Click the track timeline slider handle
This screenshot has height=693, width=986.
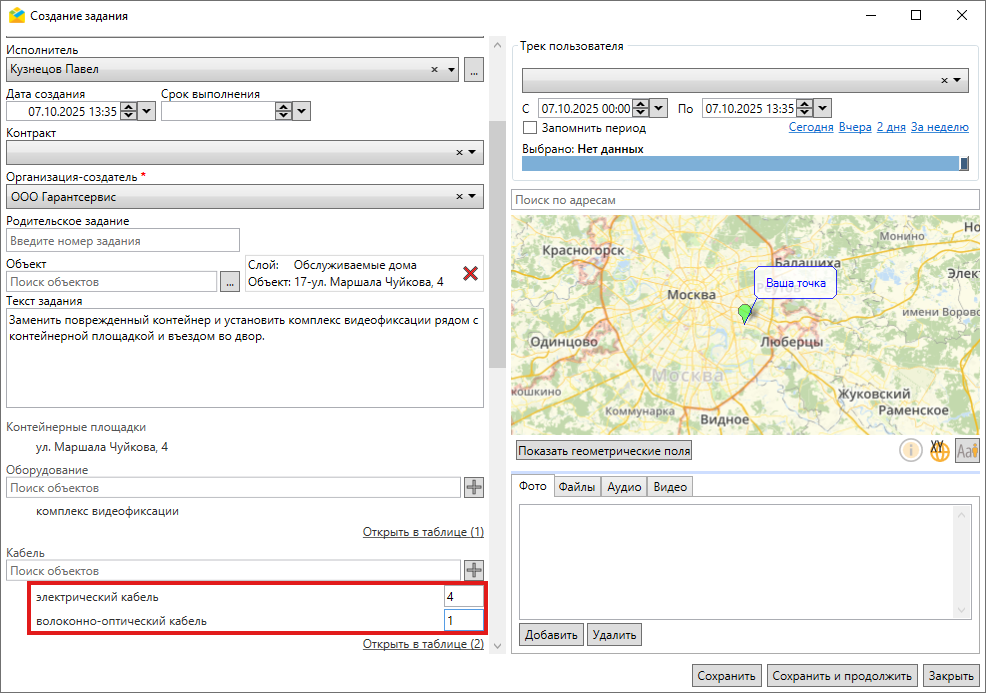click(964, 164)
